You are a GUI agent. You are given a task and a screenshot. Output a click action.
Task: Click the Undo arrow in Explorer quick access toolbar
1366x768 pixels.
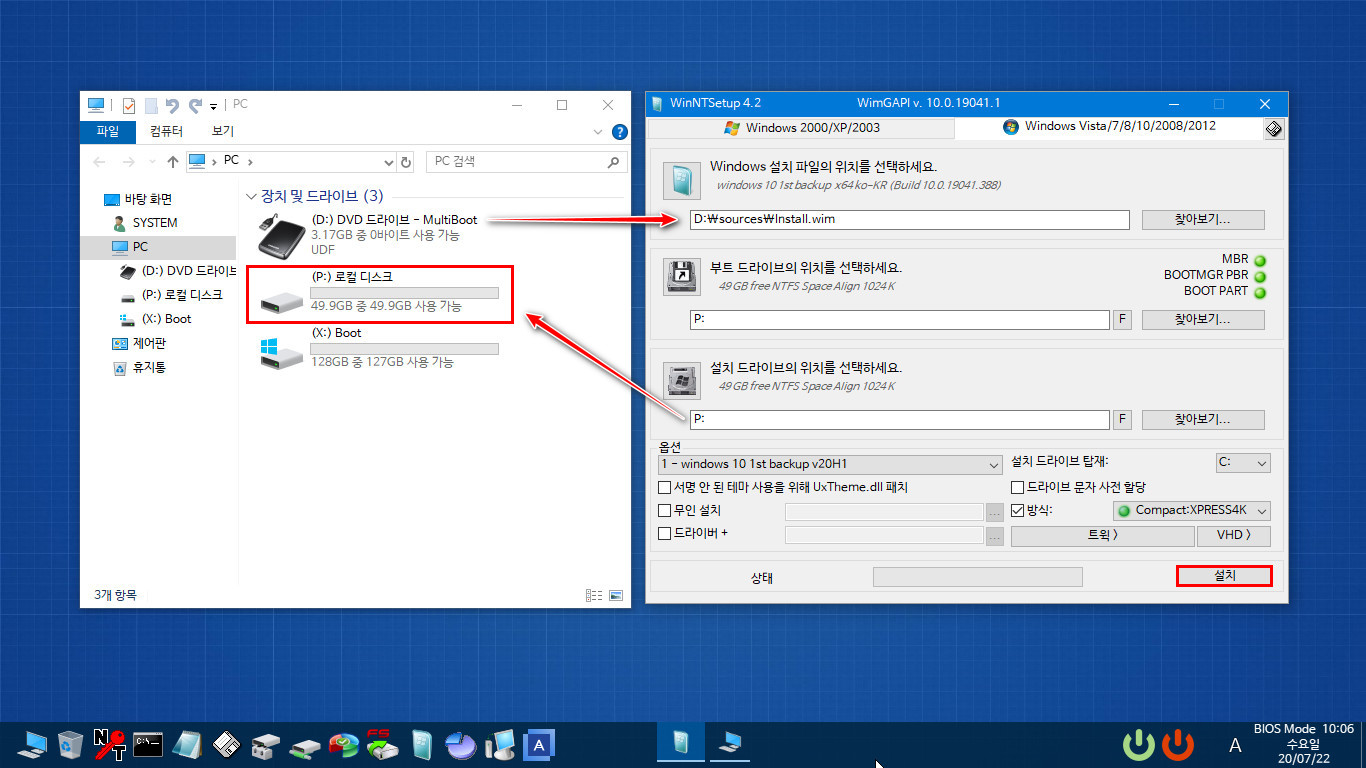[x=173, y=105]
